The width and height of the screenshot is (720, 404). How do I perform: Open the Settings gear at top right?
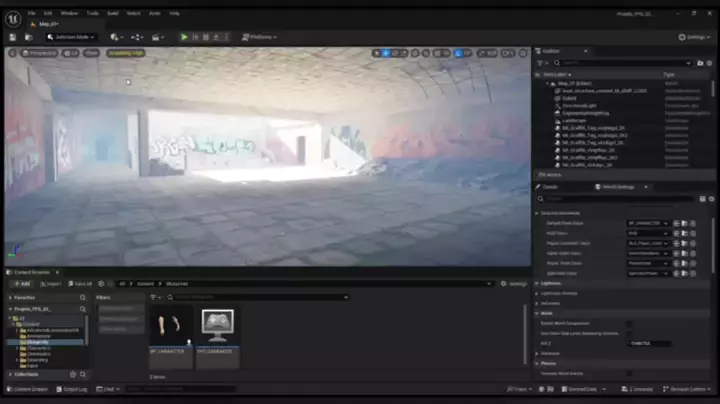pyautogui.click(x=695, y=37)
